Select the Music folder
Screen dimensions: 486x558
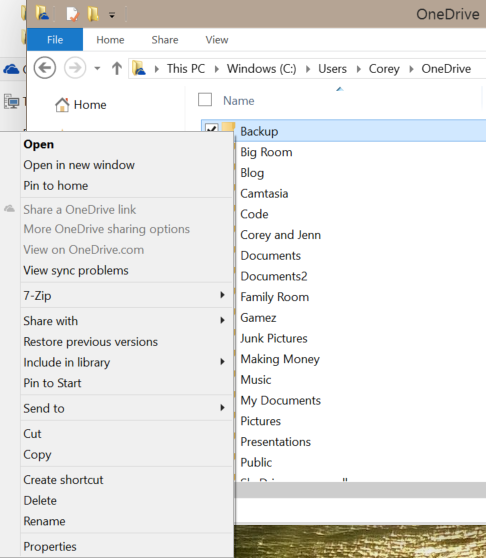tap(255, 380)
